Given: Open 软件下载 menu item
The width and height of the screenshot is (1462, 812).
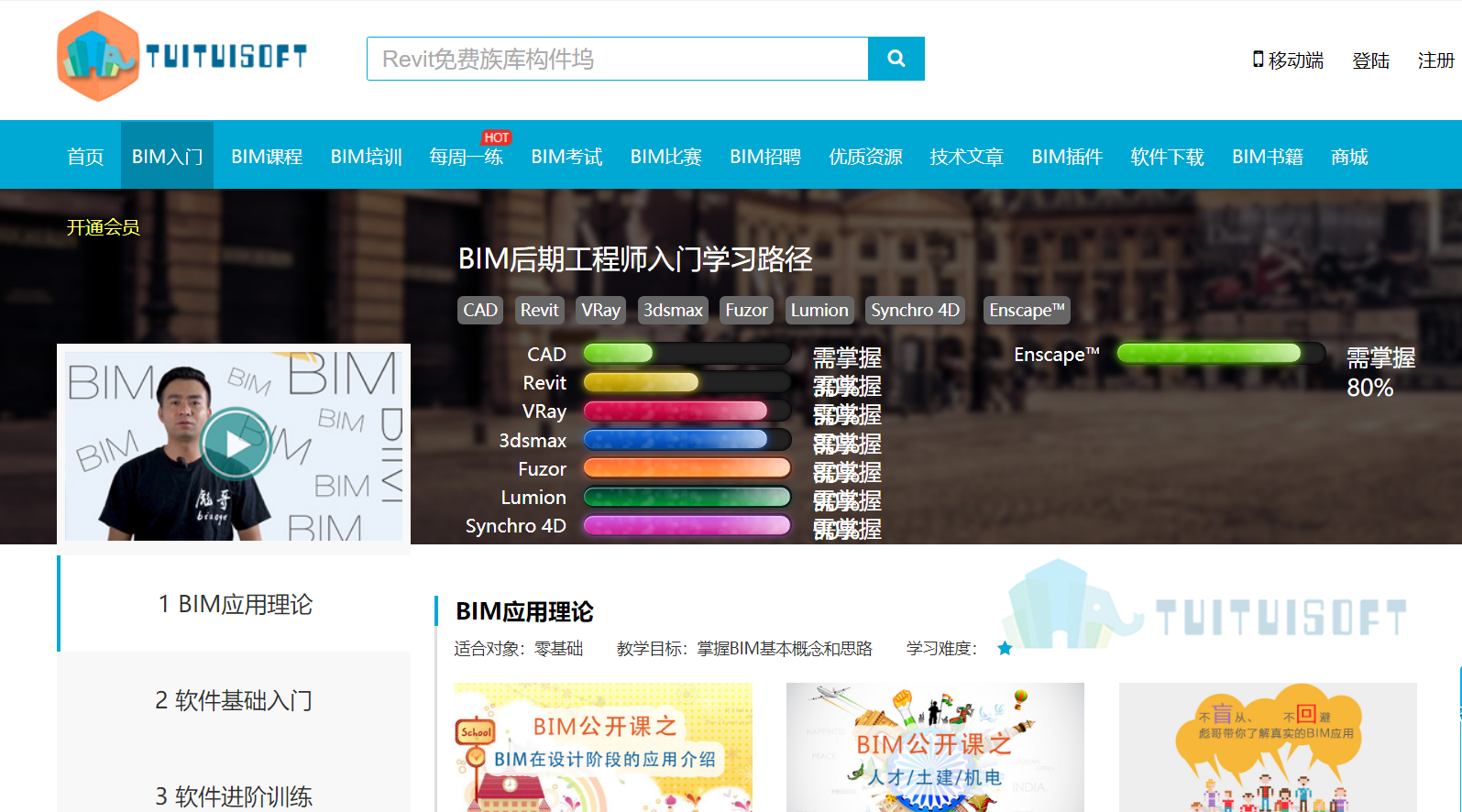Looking at the screenshot, I should 1168,157.
